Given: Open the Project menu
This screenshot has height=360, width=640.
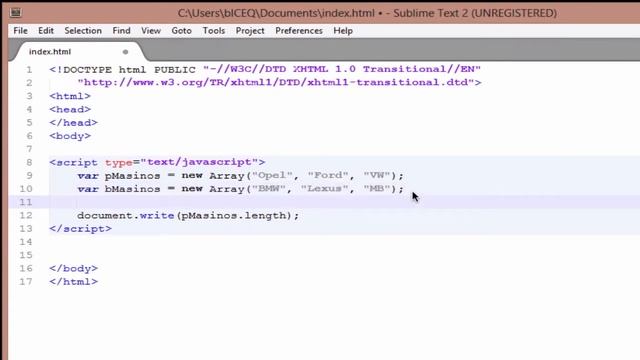Looking at the screenshot, I should tap(250, 31).
